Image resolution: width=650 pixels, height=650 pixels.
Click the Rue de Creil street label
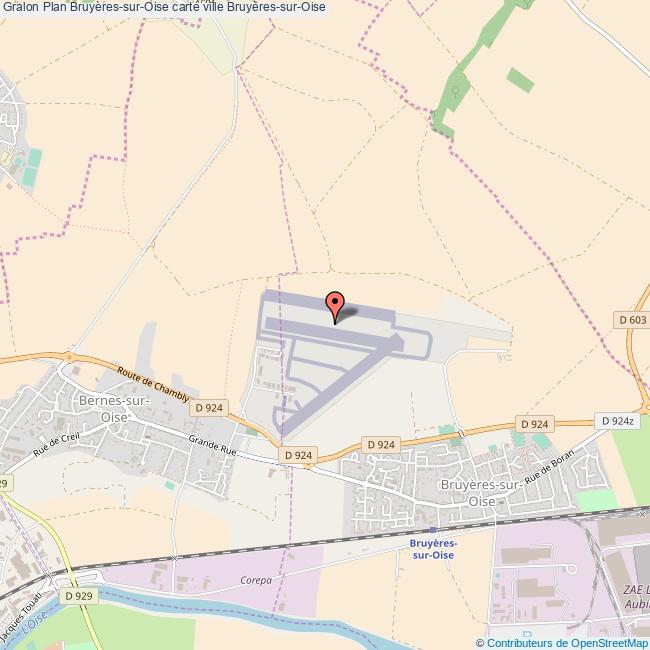pos(56,443)
